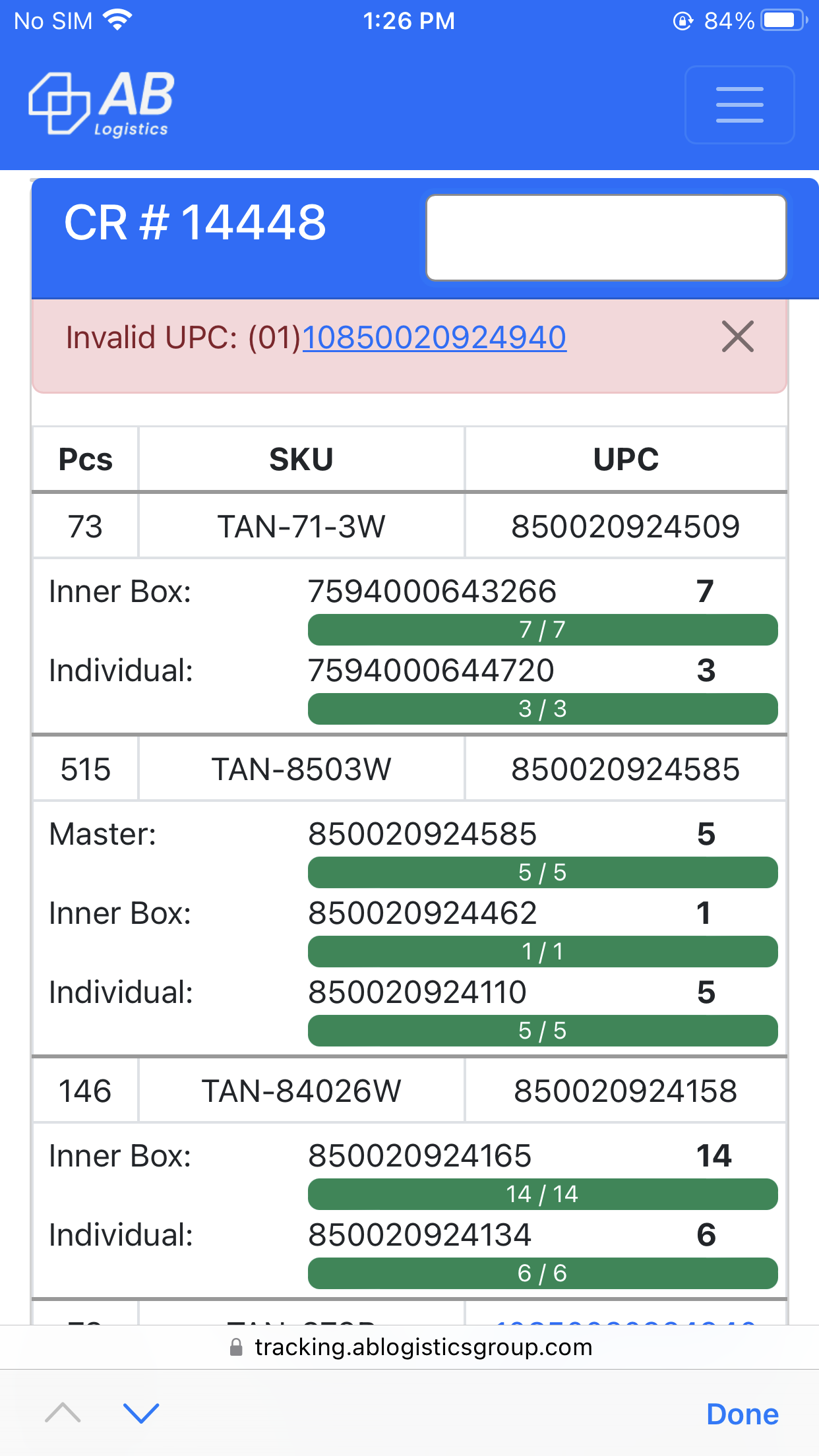The image size is (819, 1456).
Task: Select the TAN-8503W SKU row
Action: 301,769
